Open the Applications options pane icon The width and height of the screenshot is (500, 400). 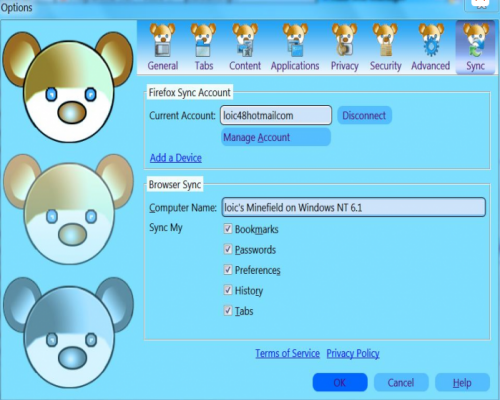295,47
